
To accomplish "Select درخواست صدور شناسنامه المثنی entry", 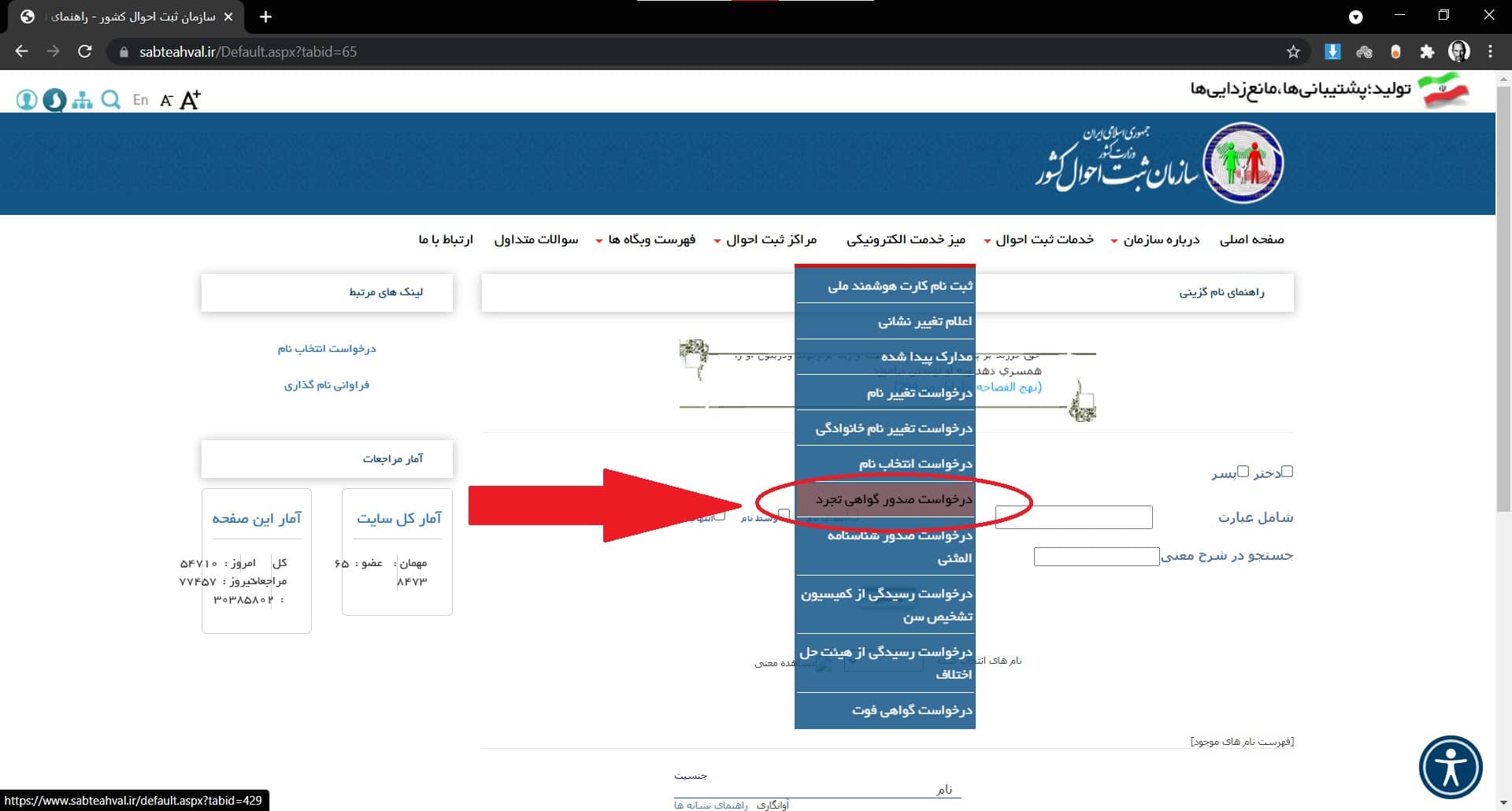I will (885, 546).
